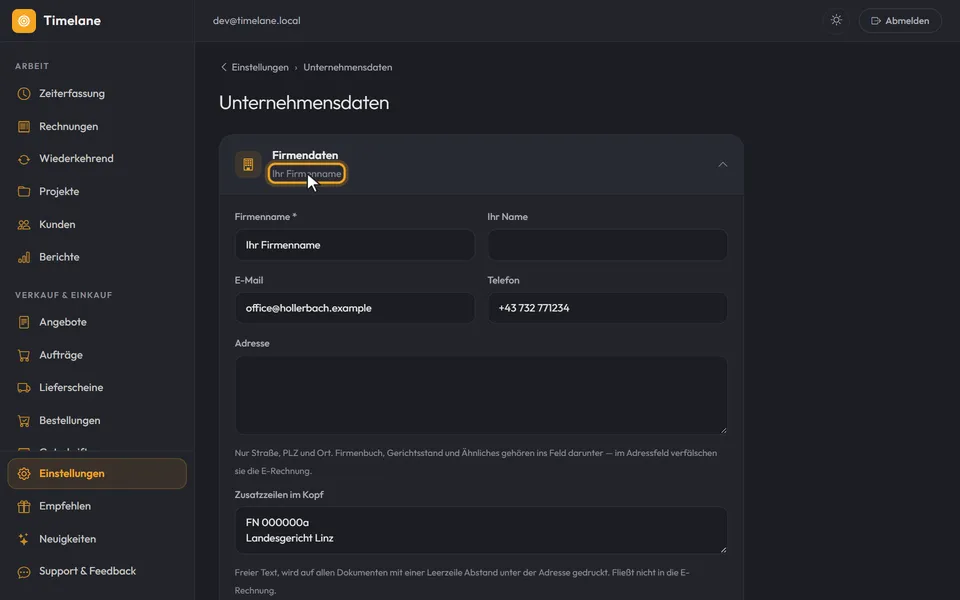Image resolution: width=960 pixels, height=600 pixels.
Task: Toggle light mode with the sun icon
Action: coord(836,21)
